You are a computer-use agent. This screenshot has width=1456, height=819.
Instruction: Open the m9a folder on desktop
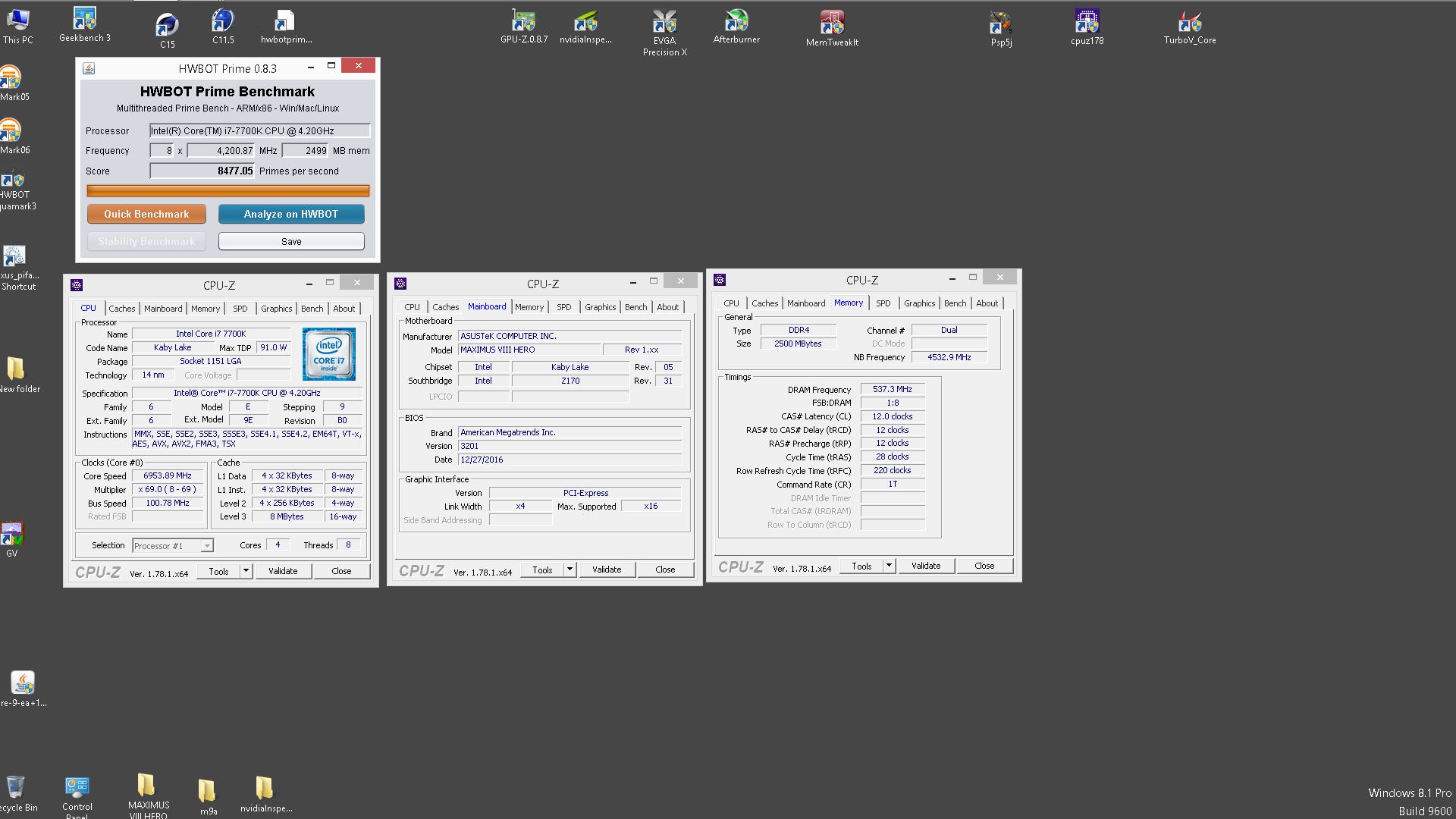click(x=208, y=796)
